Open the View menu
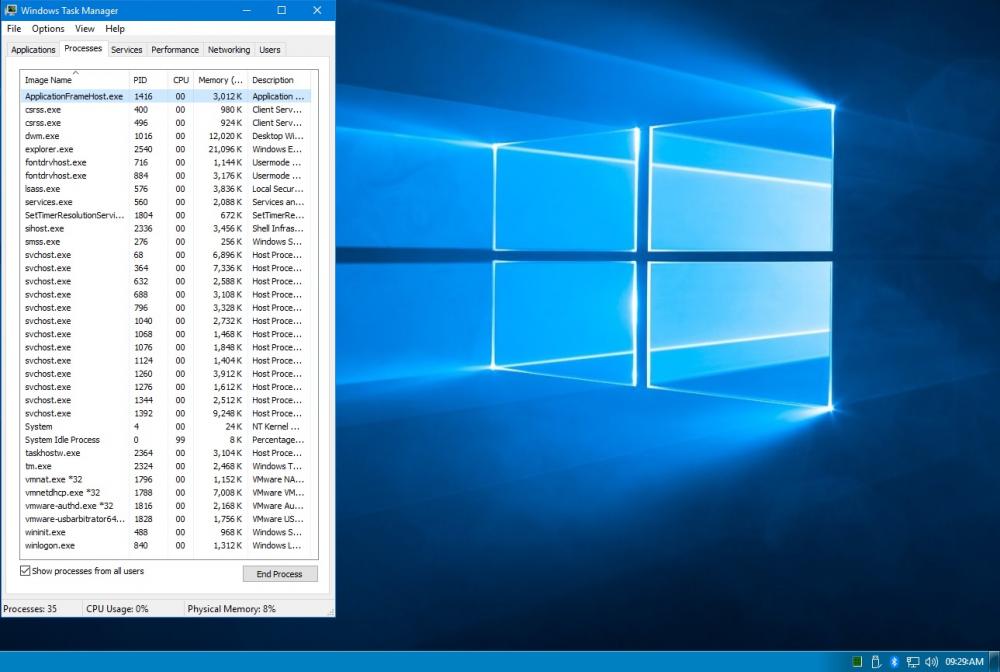The height and width of the screenshot is (672, 1000). click(x=85, y=29)
